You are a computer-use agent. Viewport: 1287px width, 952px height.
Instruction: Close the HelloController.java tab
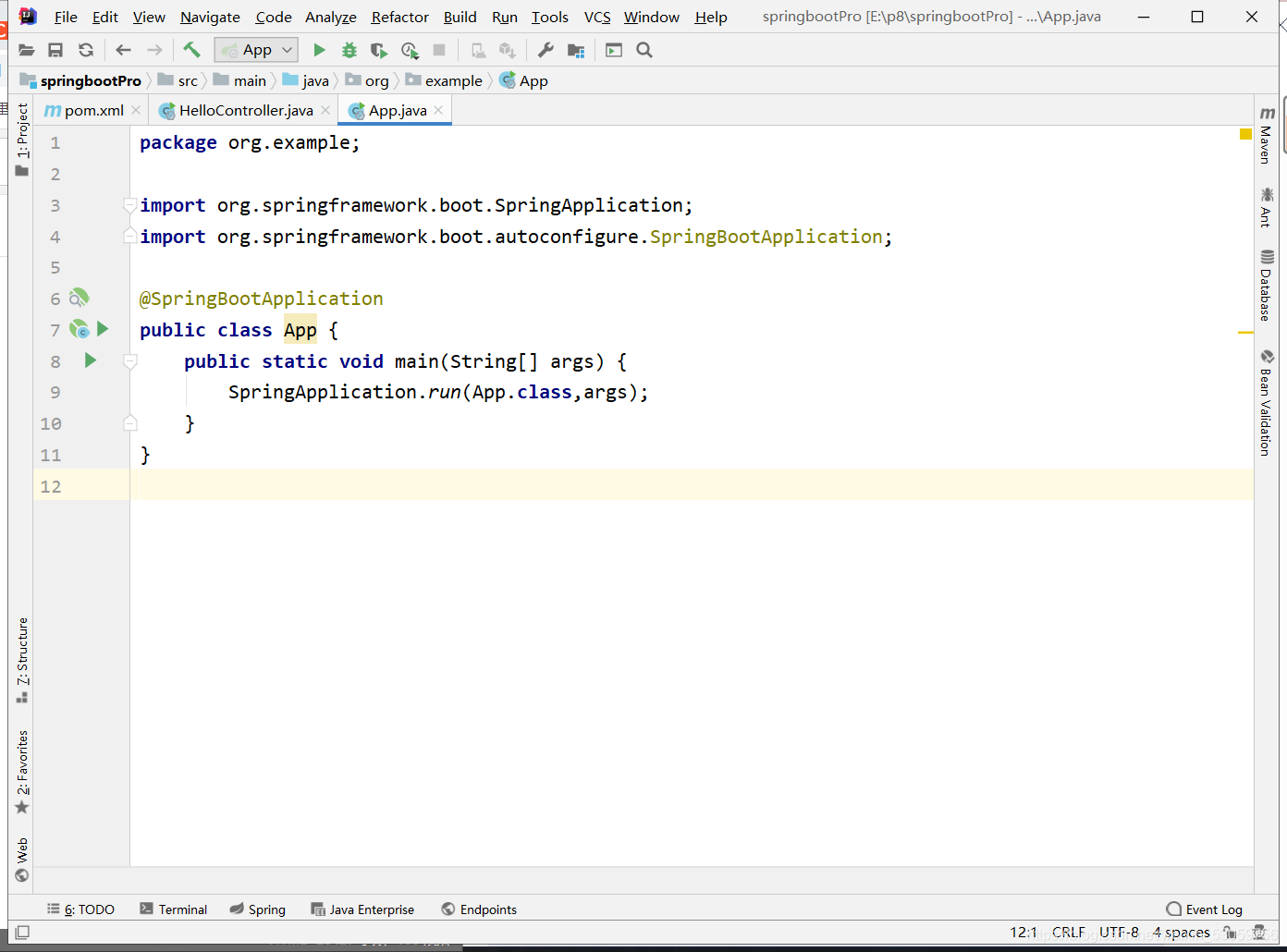[x=325, y=110]
